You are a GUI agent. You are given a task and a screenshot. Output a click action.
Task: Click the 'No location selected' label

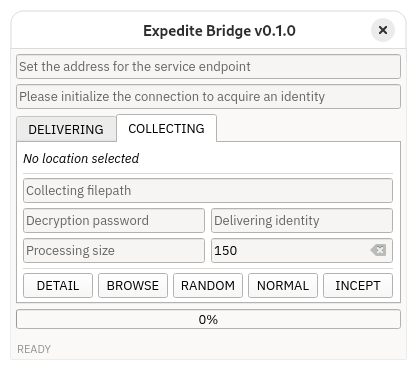[81, 159]
